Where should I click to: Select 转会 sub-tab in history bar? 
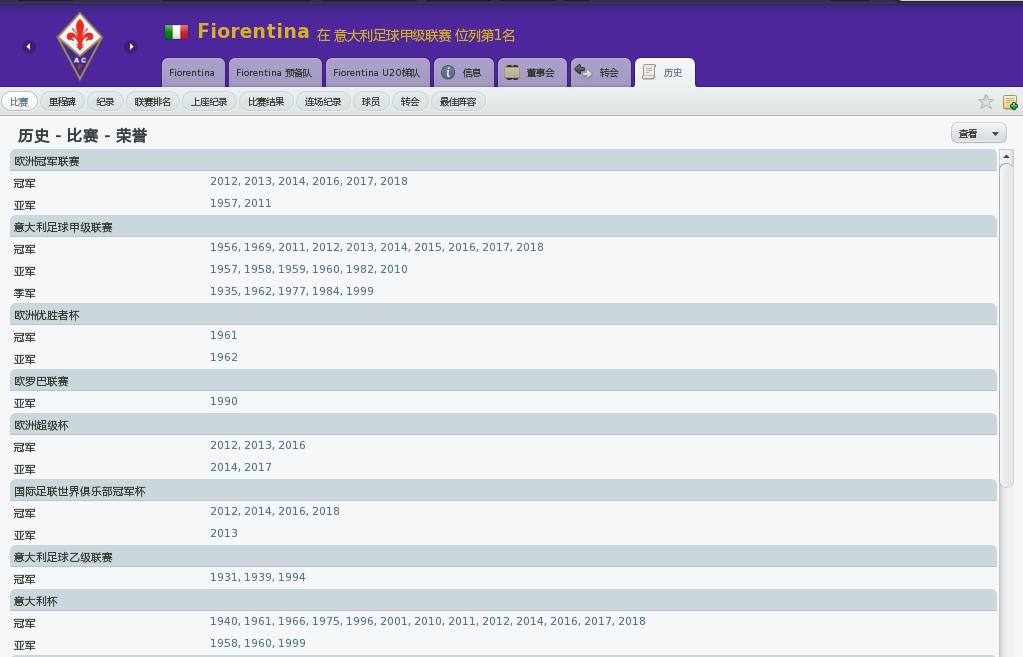[410, 102]
